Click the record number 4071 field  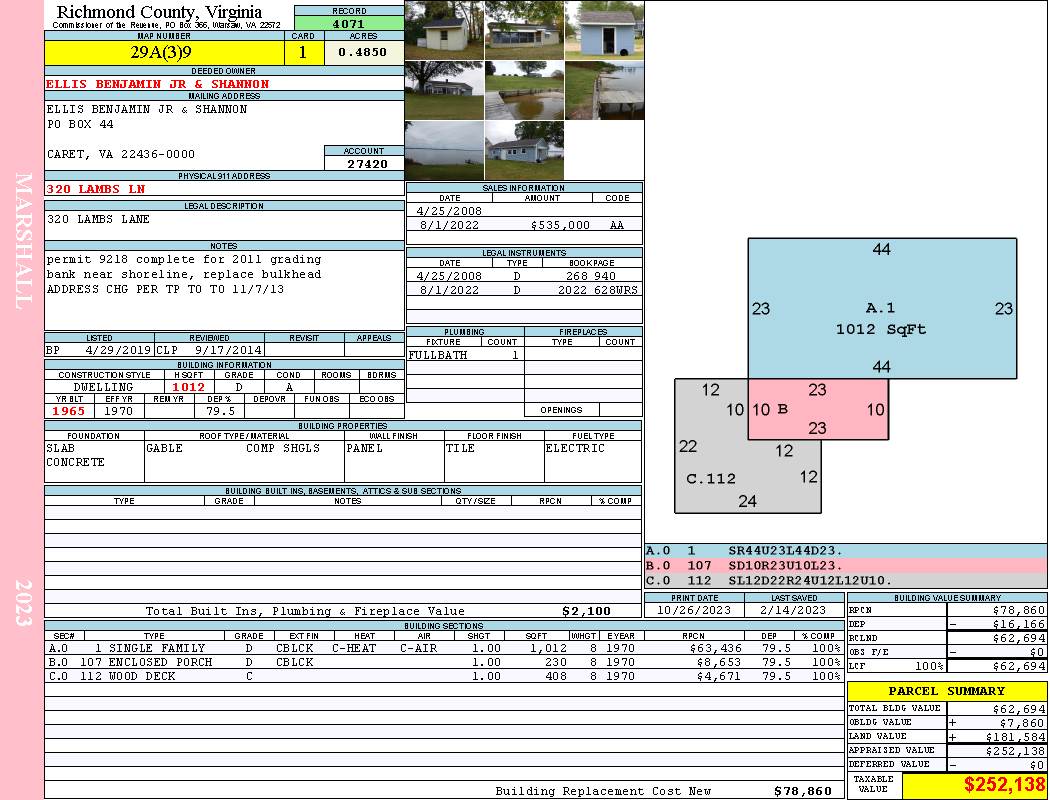tap(349, 23)
